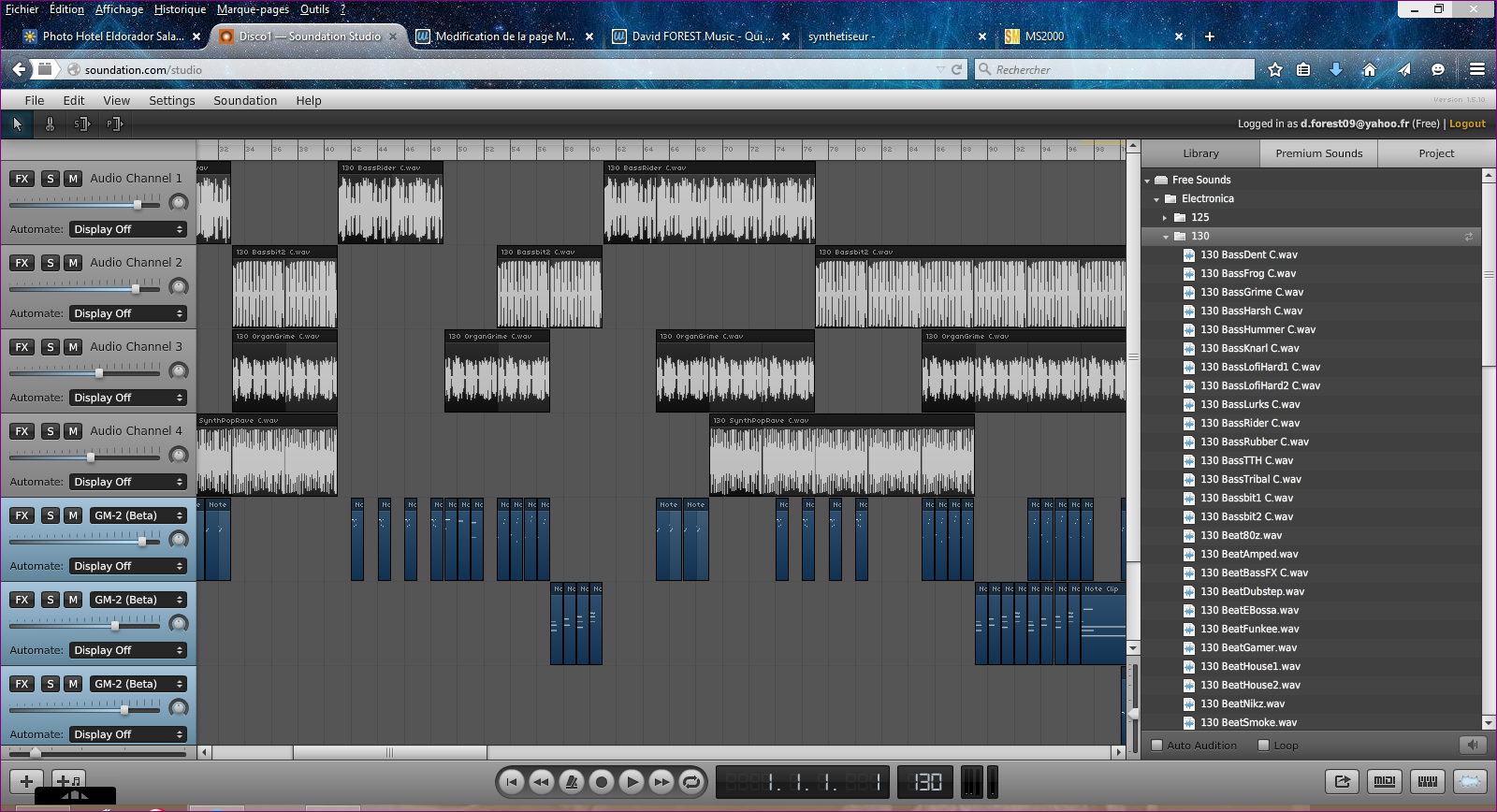Click the record button
Image resolution: width=1497 pixels, height=812 pixels.
[601, 782]
